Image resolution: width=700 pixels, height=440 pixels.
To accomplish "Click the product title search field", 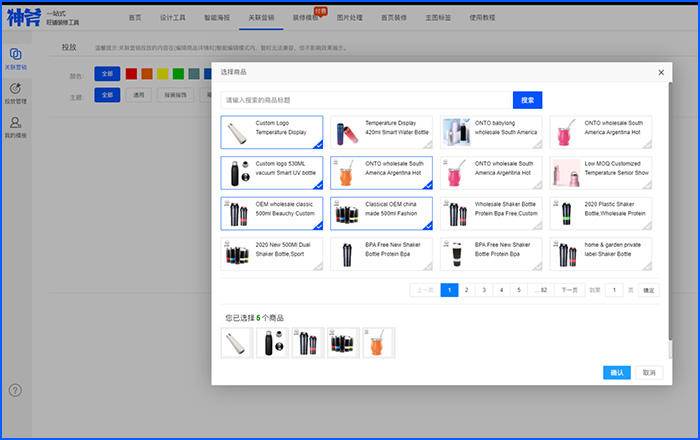I will (367, 100).
